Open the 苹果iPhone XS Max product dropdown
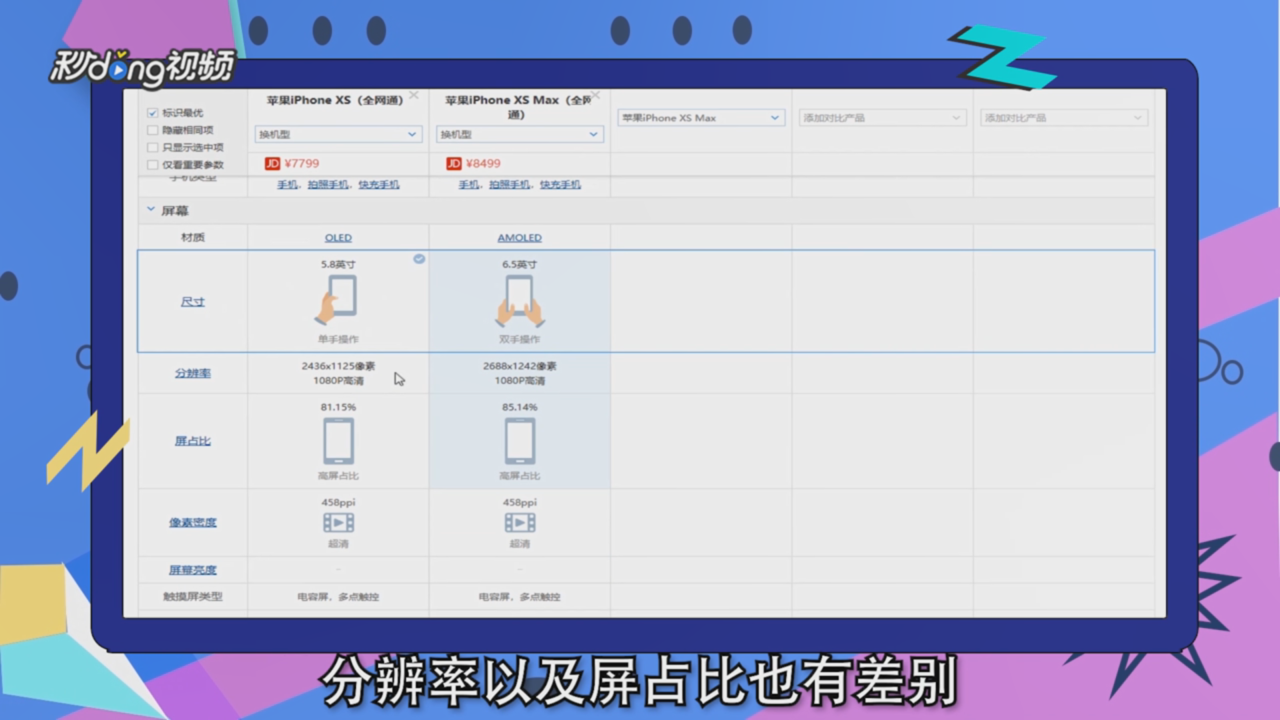Screen dimensions: 1280x720 (700, 118)
